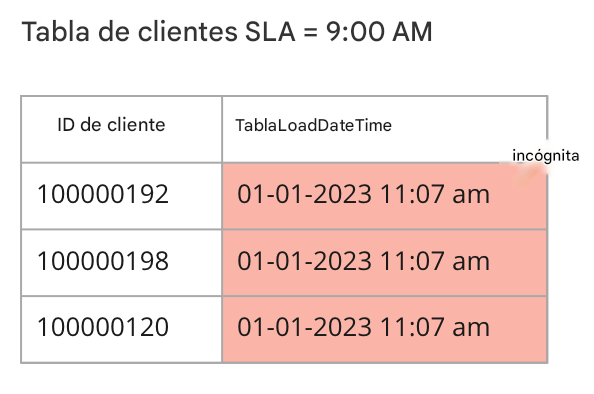
Task: Click '11:07 am' in the second data row
Action: click(435, 261)
